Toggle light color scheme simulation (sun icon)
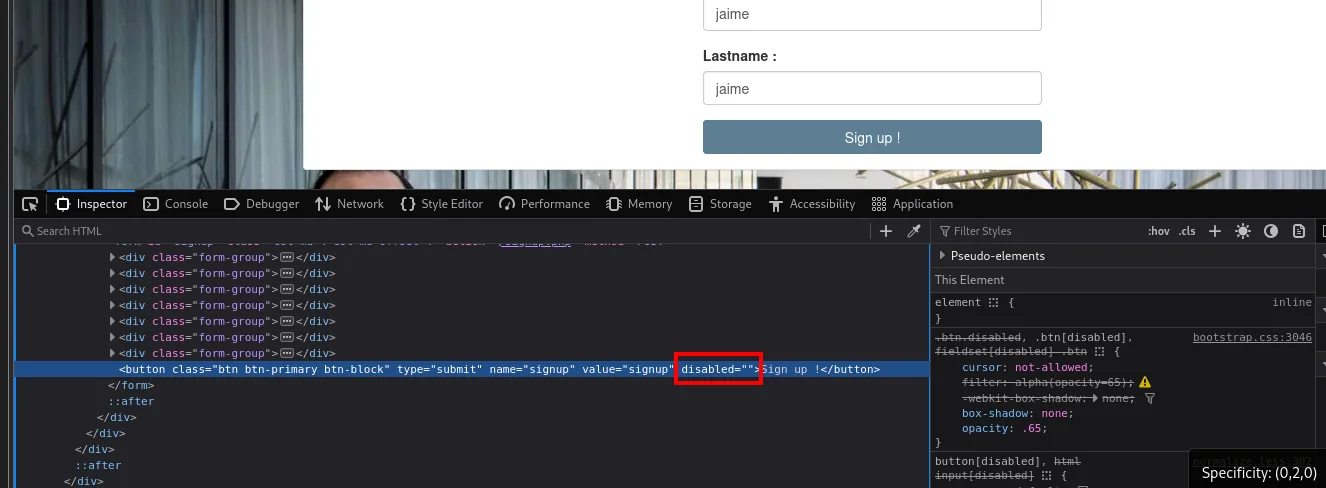 pyautogui.click(x=1243, y=231)
